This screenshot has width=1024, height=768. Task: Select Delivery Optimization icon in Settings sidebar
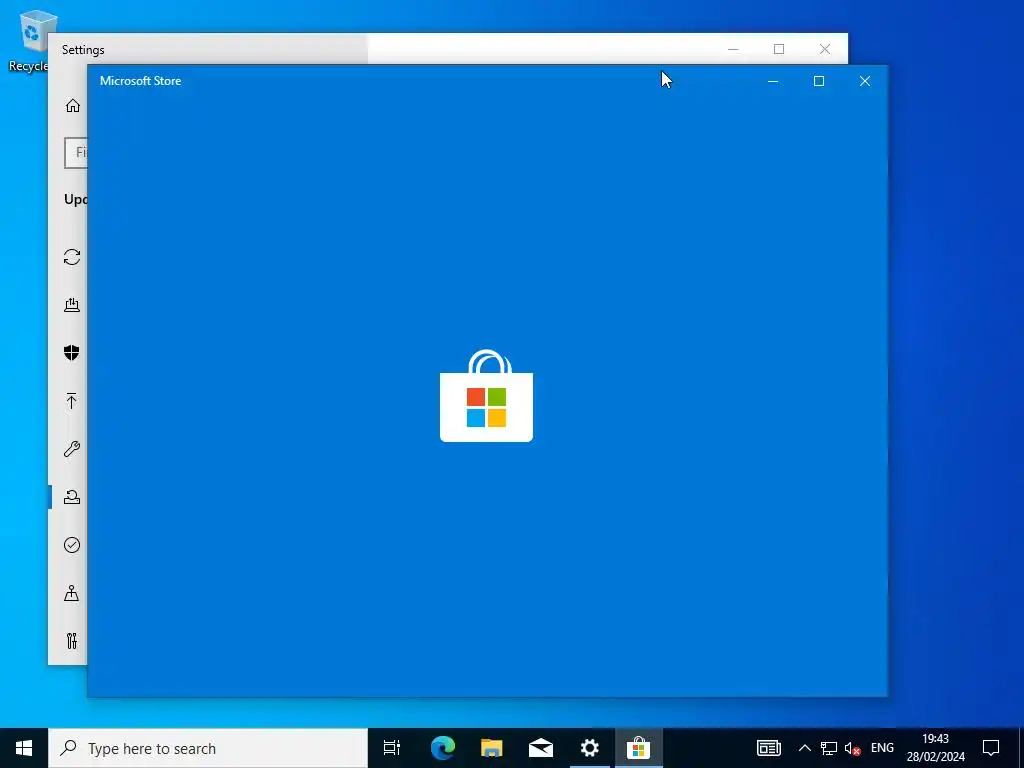coord(72,305)
